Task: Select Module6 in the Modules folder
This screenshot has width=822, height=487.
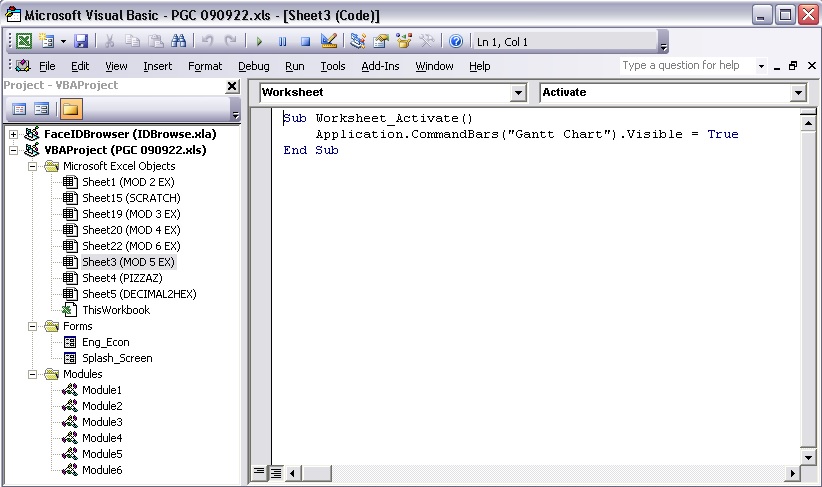Action: click(x=102, y=470)
